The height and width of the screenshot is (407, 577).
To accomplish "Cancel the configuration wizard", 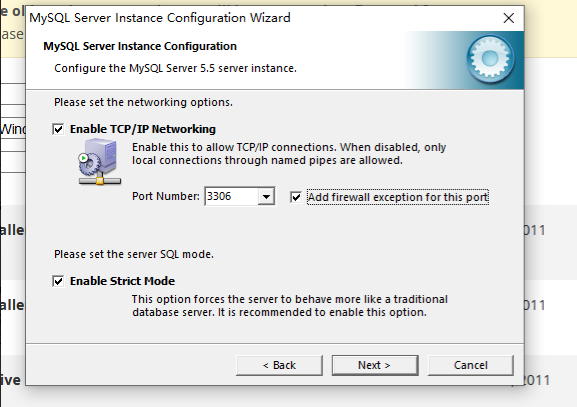I will click(471, 365).
